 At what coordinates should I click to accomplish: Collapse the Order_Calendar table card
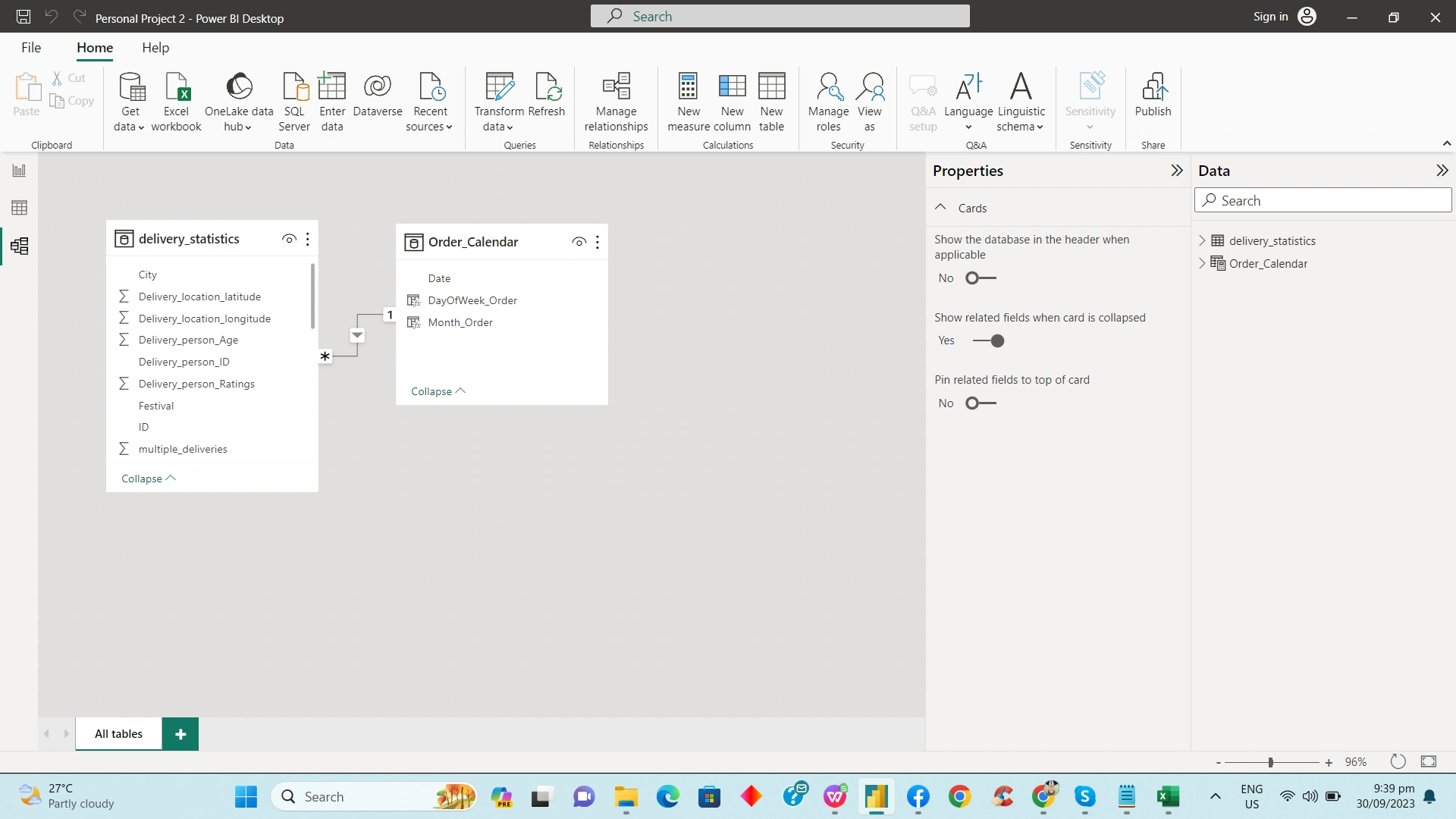pos(437,391)
